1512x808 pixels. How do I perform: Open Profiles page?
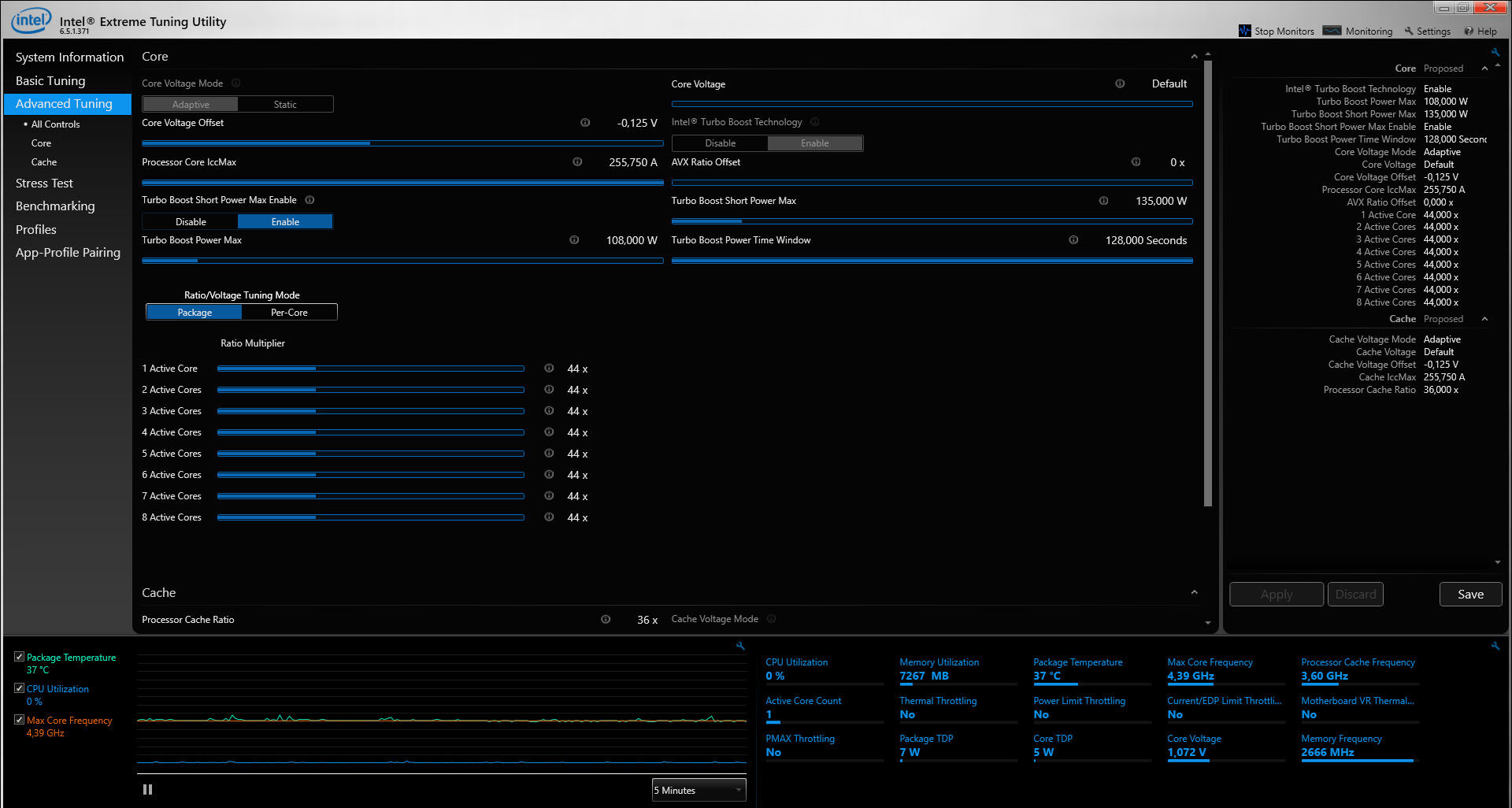pos(36,229)
